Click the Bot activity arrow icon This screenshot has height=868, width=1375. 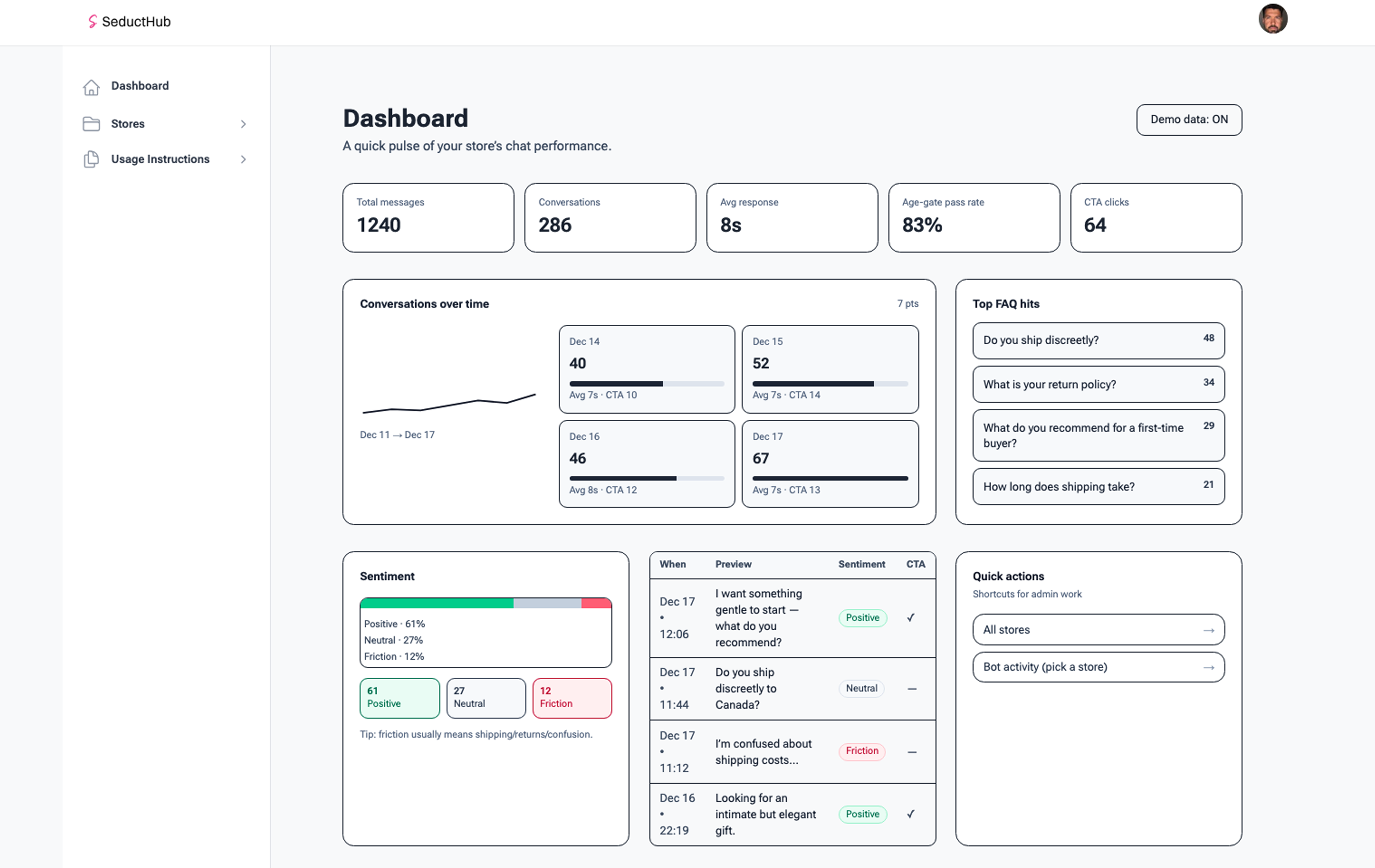coord(1208,667)
